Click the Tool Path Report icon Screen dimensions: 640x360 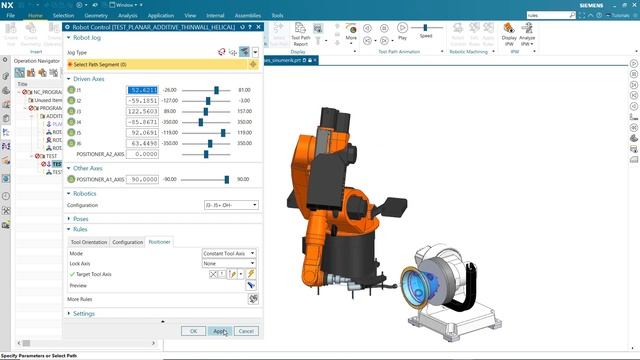tap(300, 29)
